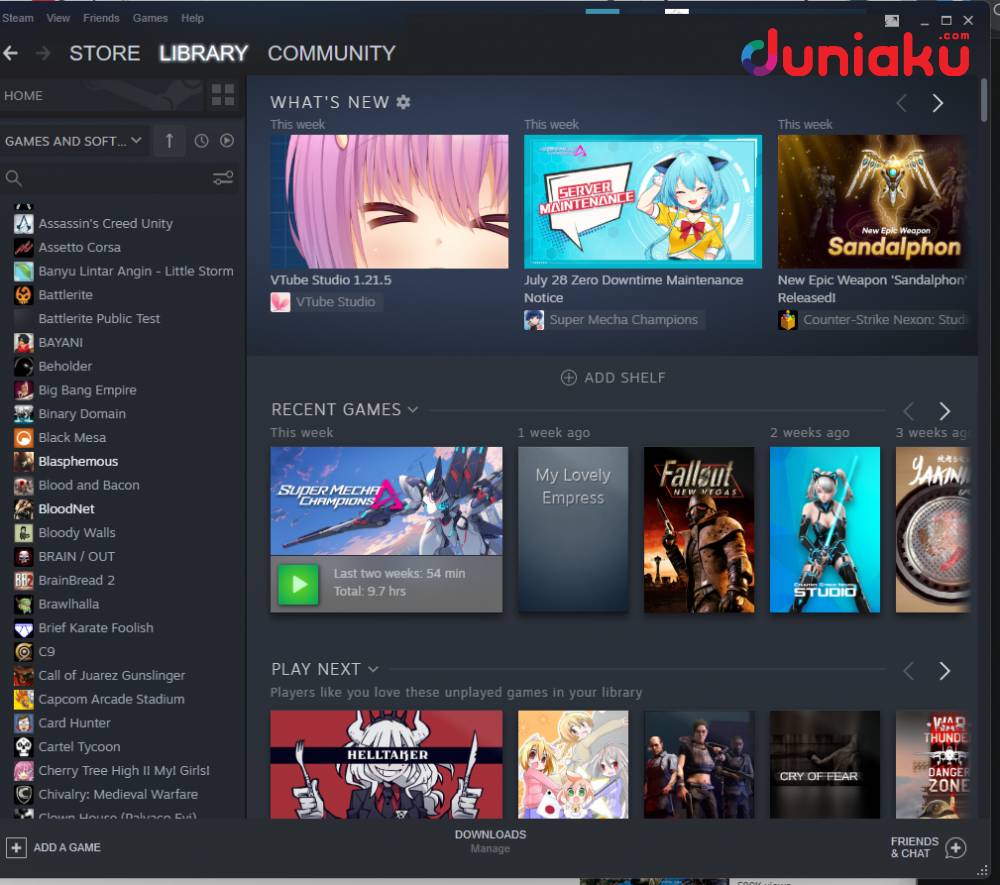Screen dimensions: 1000x885
Task: Open the Cry of Fear cover
Action: coord(825,764)
